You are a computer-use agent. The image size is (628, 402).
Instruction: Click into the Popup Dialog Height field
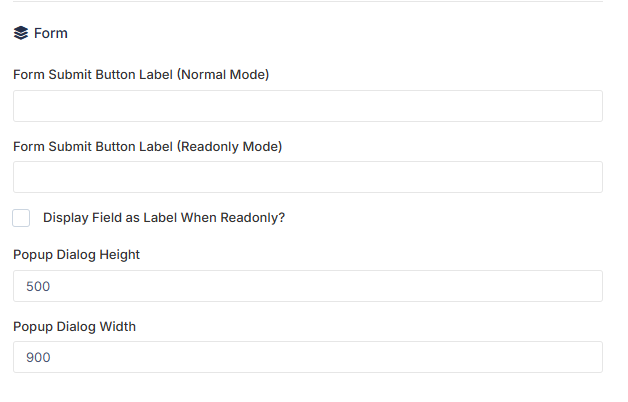[308, 286]
